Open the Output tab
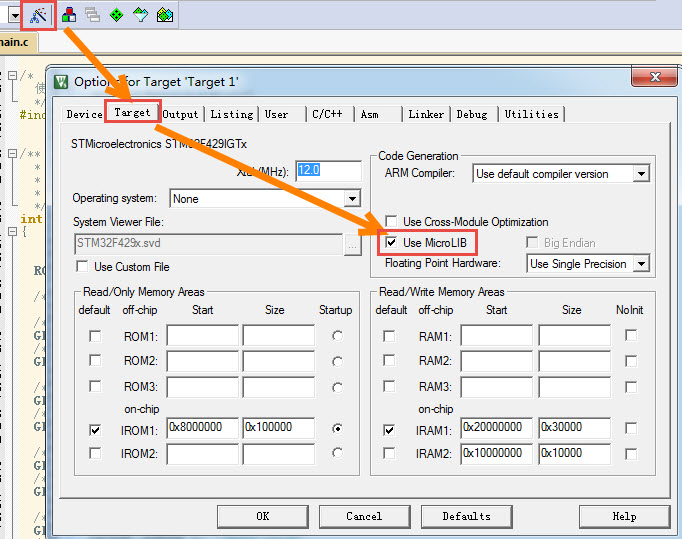Image resolution: width=682 pixels, height=539 pixels. pyautogui.click(x=181, y=114)
